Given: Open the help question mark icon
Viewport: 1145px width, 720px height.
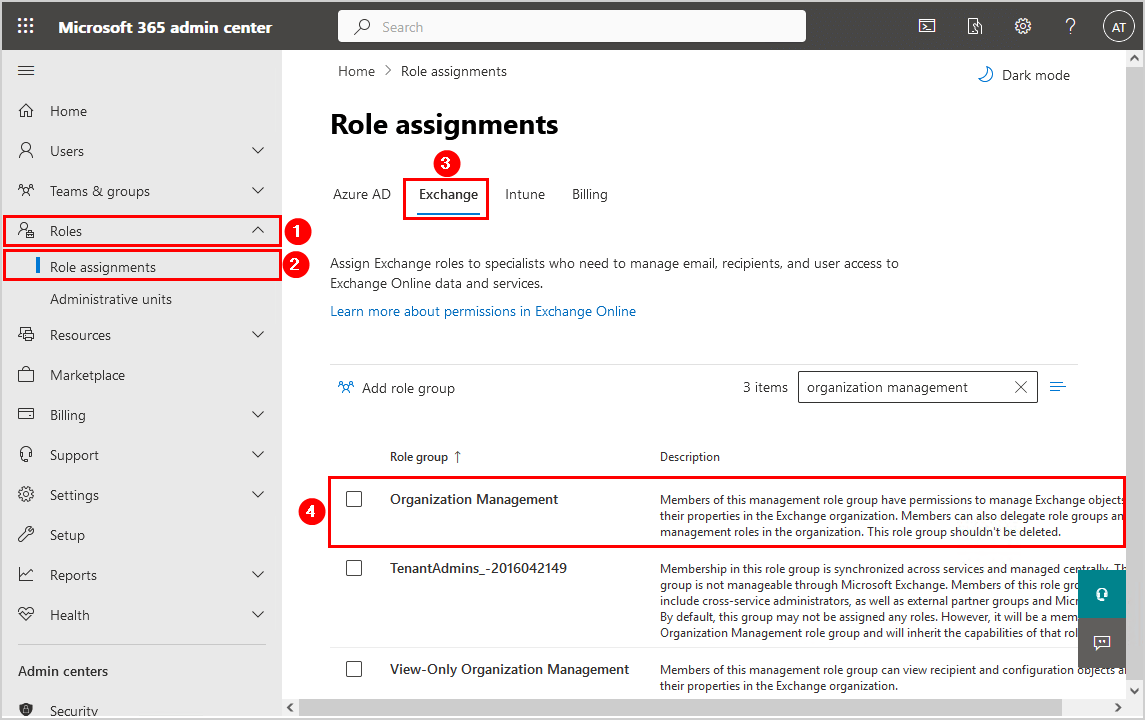Looking at the screenshot, I should pyautogui.click(x=1070, y=26).
